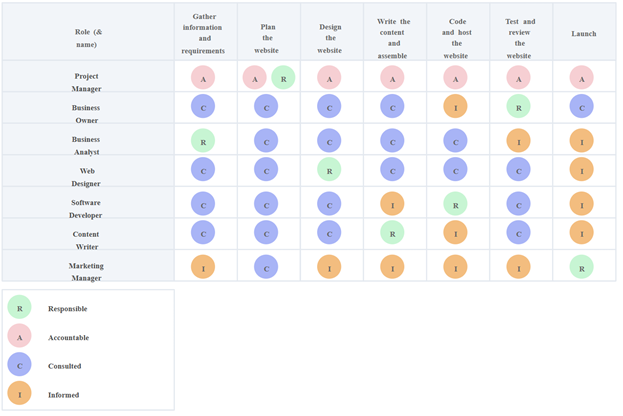Click the "Role (& name)" header cell
Image resolution: width=623 pixels, height=416 pixels.
click(x=86, y=38)
